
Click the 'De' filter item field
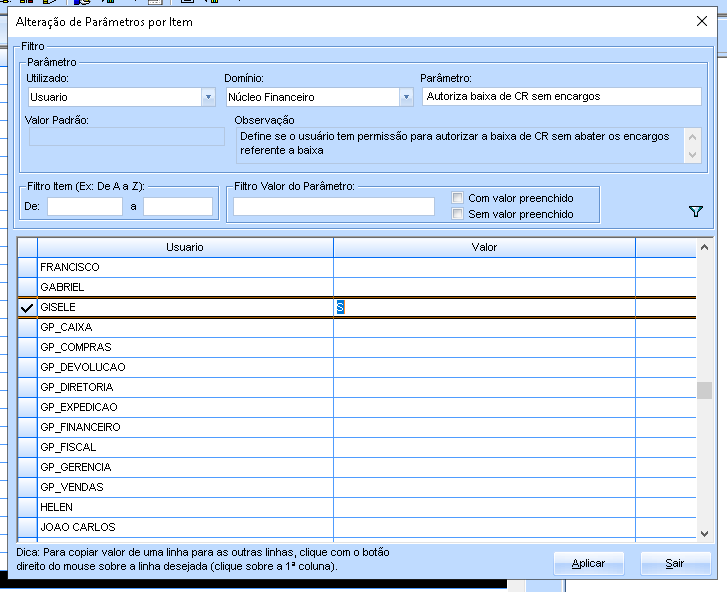click(x=84, y=206)
